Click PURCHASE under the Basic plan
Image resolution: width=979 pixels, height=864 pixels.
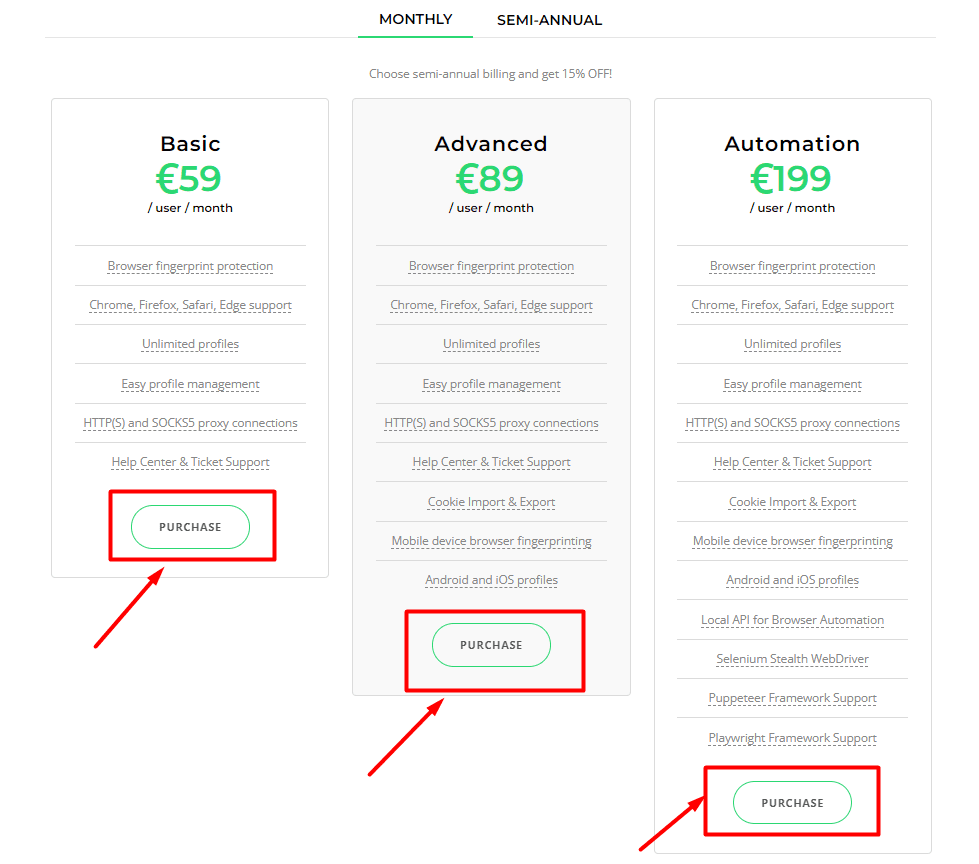coord(190,527)
